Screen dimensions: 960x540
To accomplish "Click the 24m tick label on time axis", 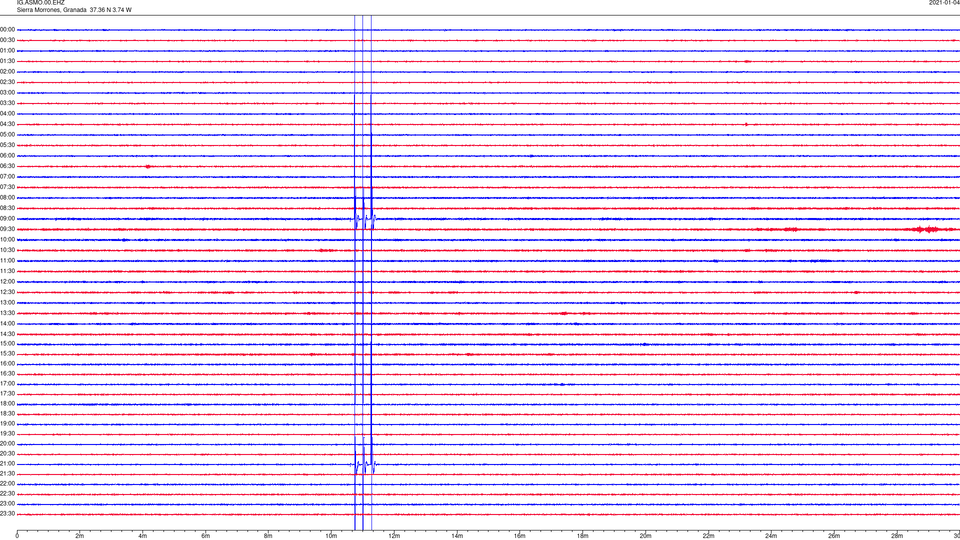I will click(771, 536).
